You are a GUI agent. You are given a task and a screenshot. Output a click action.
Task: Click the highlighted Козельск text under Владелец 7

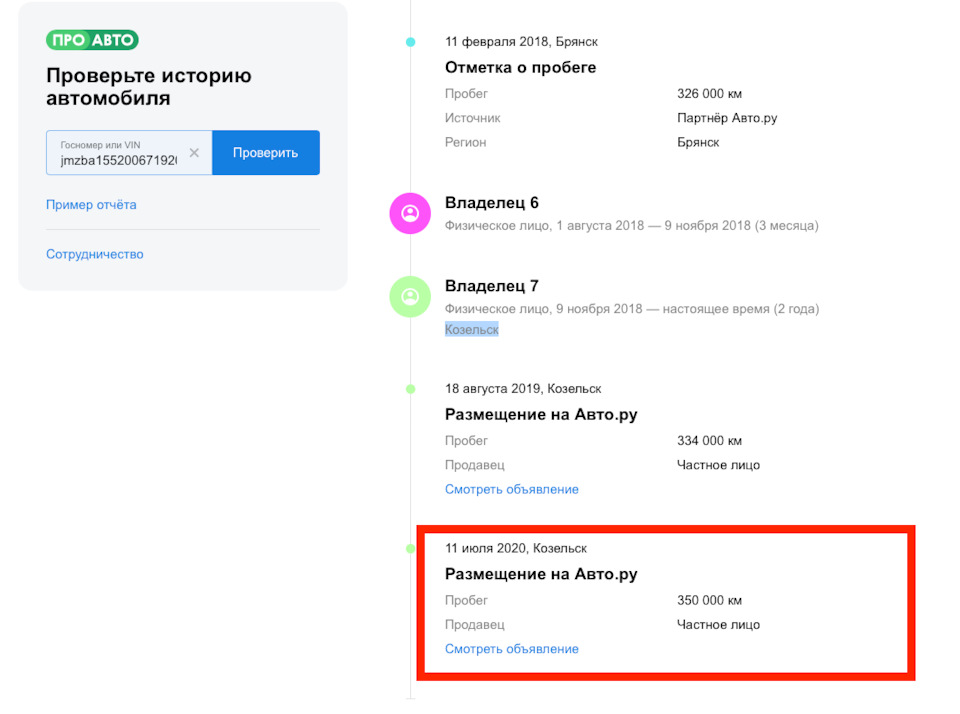point(471,329)
